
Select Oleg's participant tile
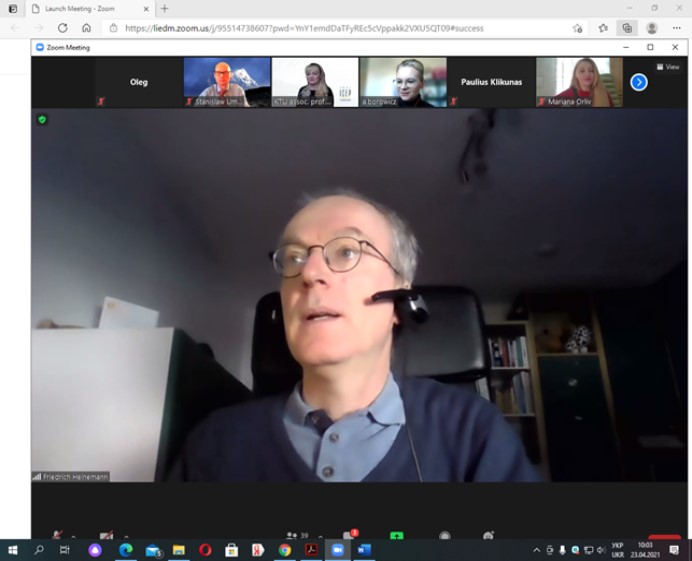tap(139, 82)
